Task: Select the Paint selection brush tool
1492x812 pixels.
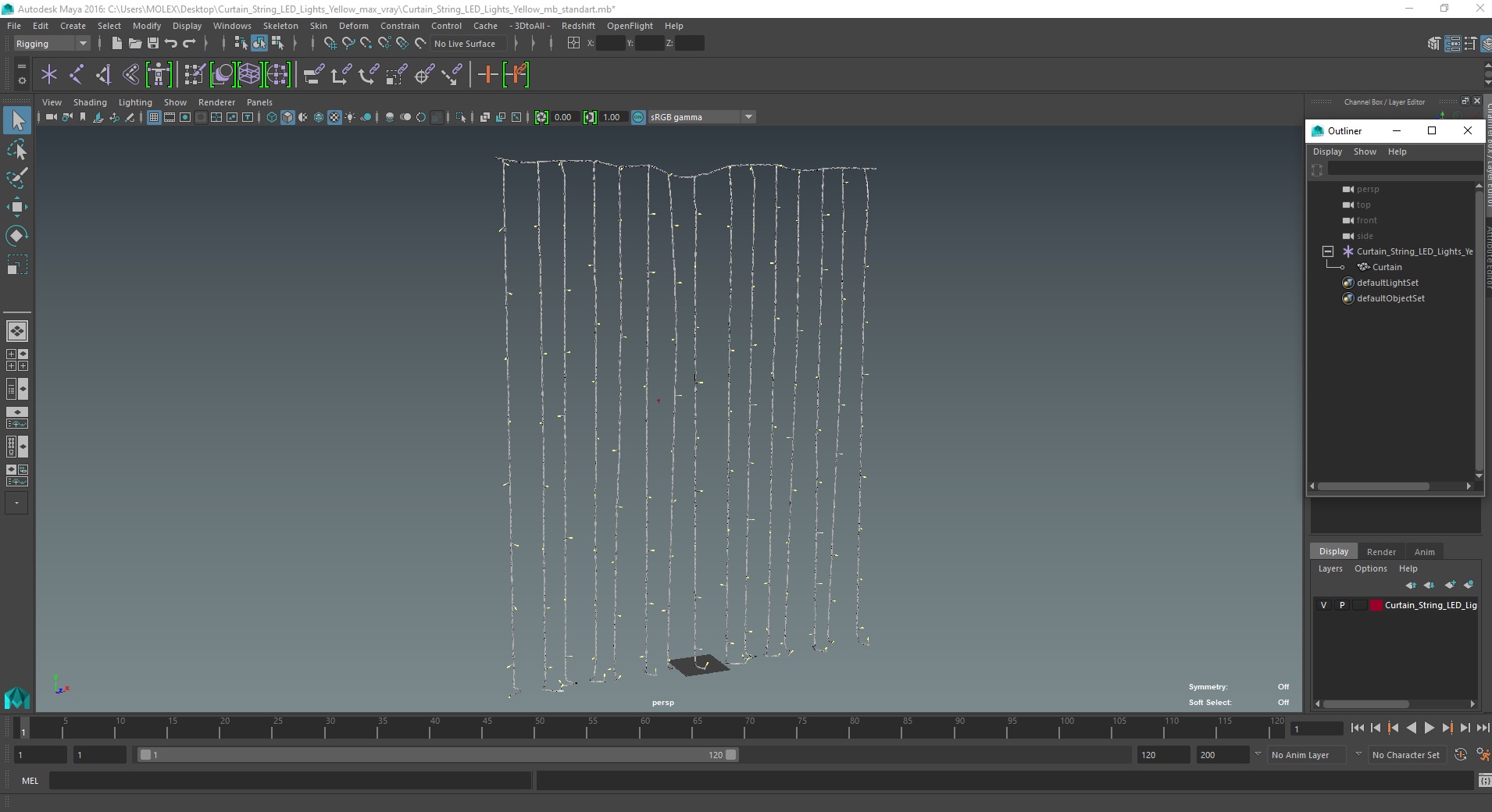Action: coord(17,178)
